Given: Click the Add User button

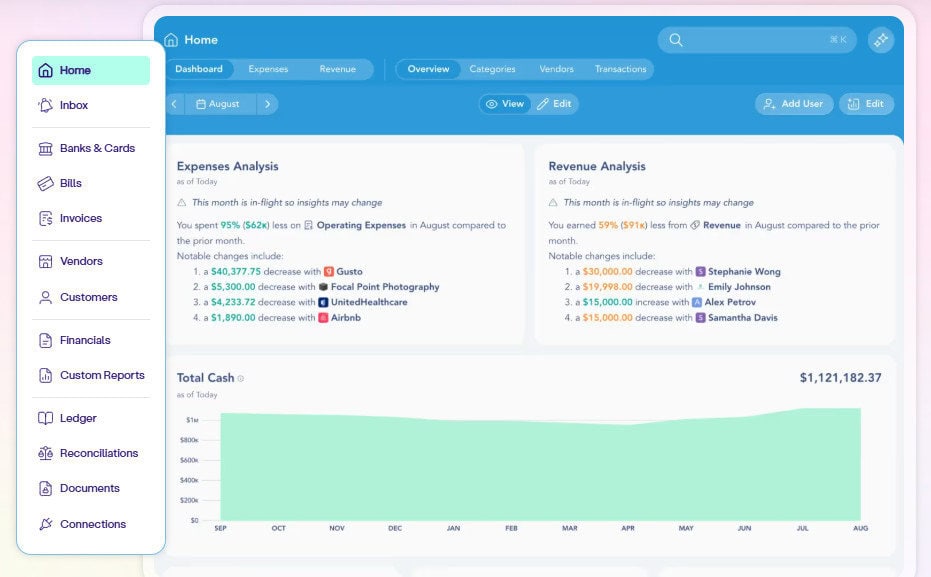Looking at the screenshot, I should [x=794, y=103].
